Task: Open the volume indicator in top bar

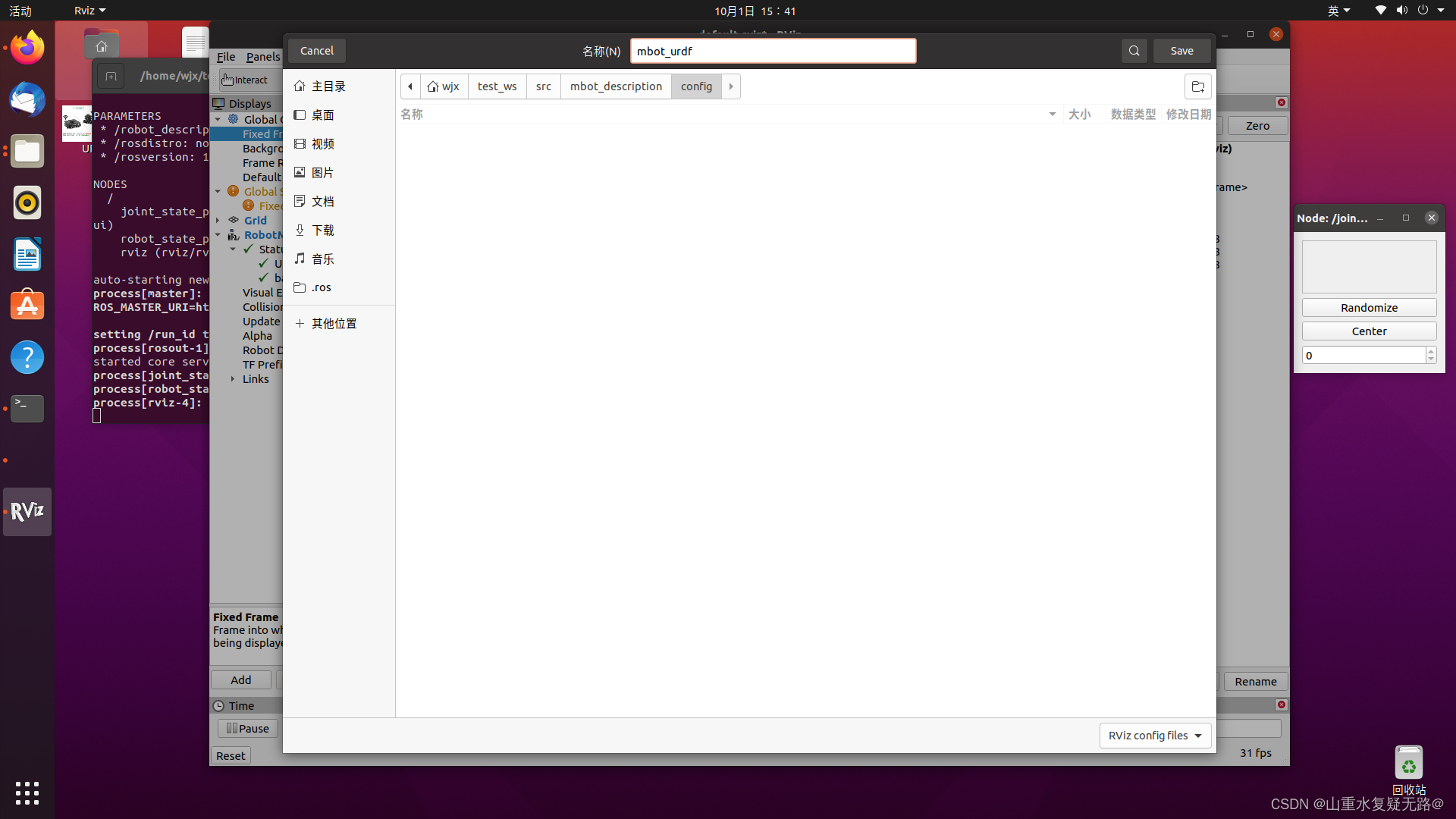Action: click(1401, 11)
